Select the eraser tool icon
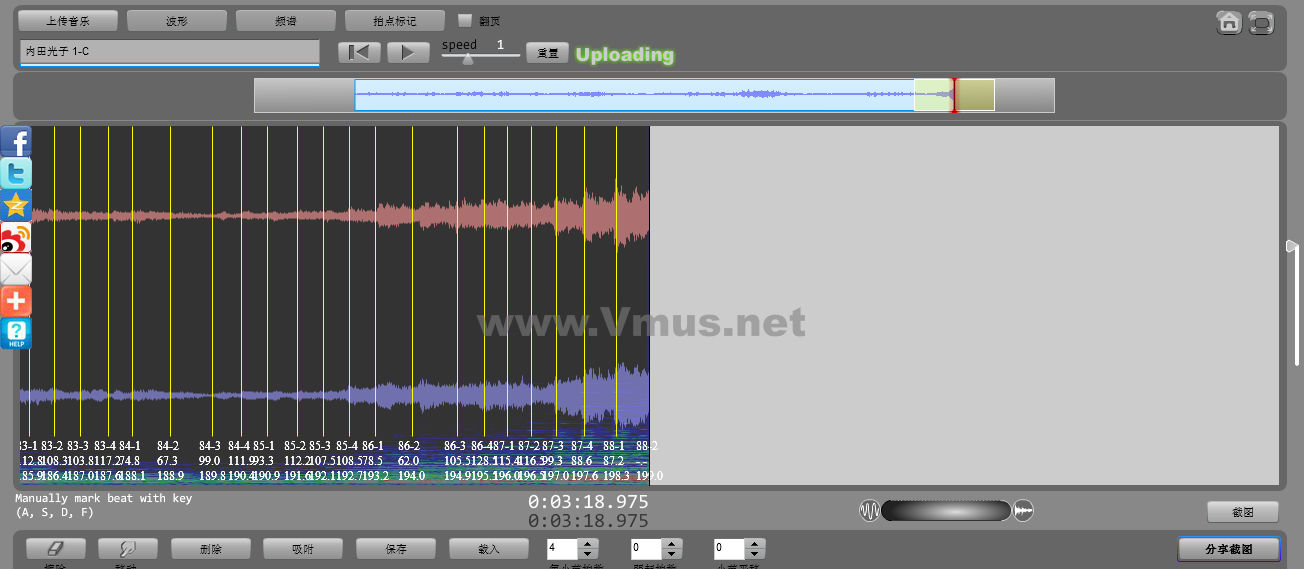This screenshot has height=569, width=1304. (56, 549)
